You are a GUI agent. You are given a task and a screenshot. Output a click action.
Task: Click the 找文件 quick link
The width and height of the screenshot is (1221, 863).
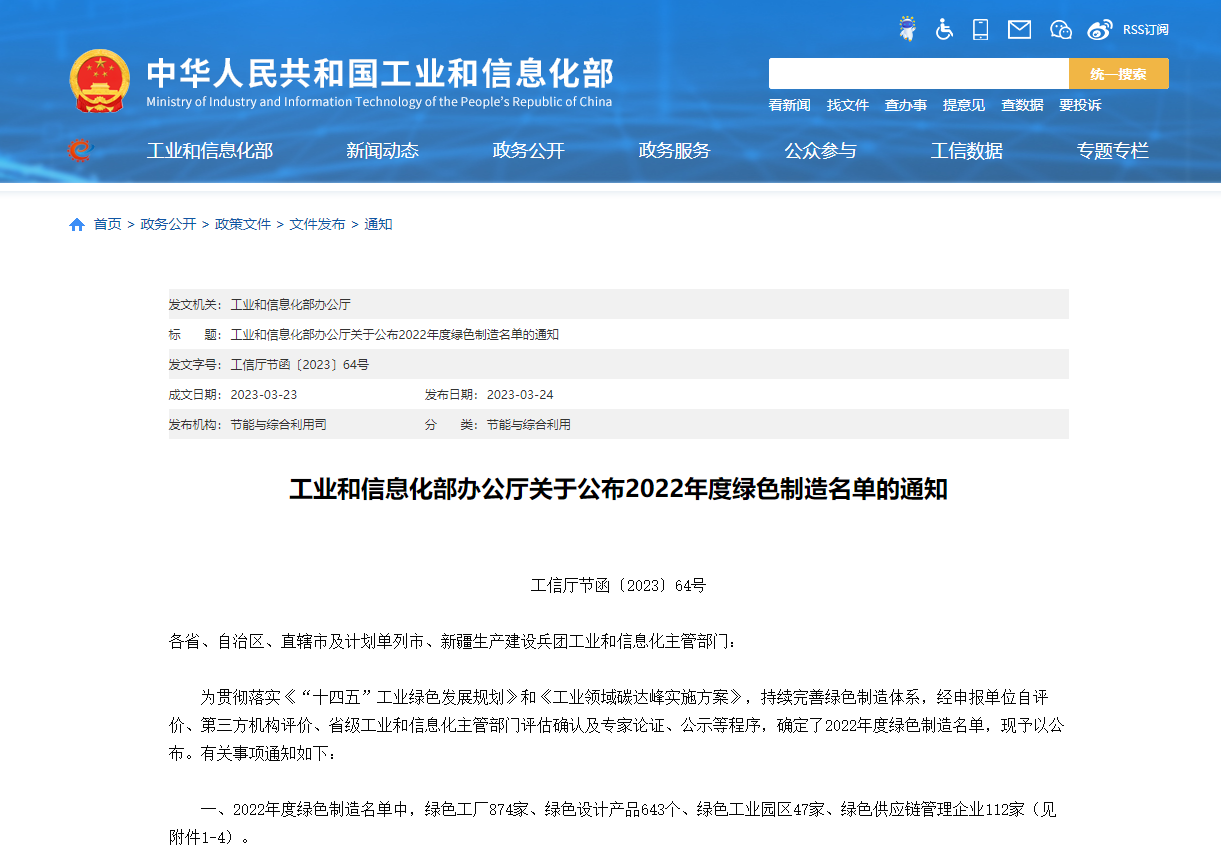pyautogui.click(x=847, y=105)
